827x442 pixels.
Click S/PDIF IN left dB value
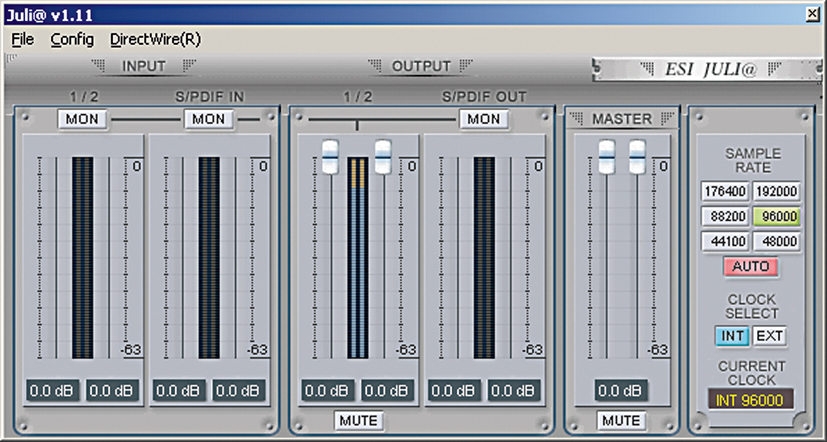178,391
